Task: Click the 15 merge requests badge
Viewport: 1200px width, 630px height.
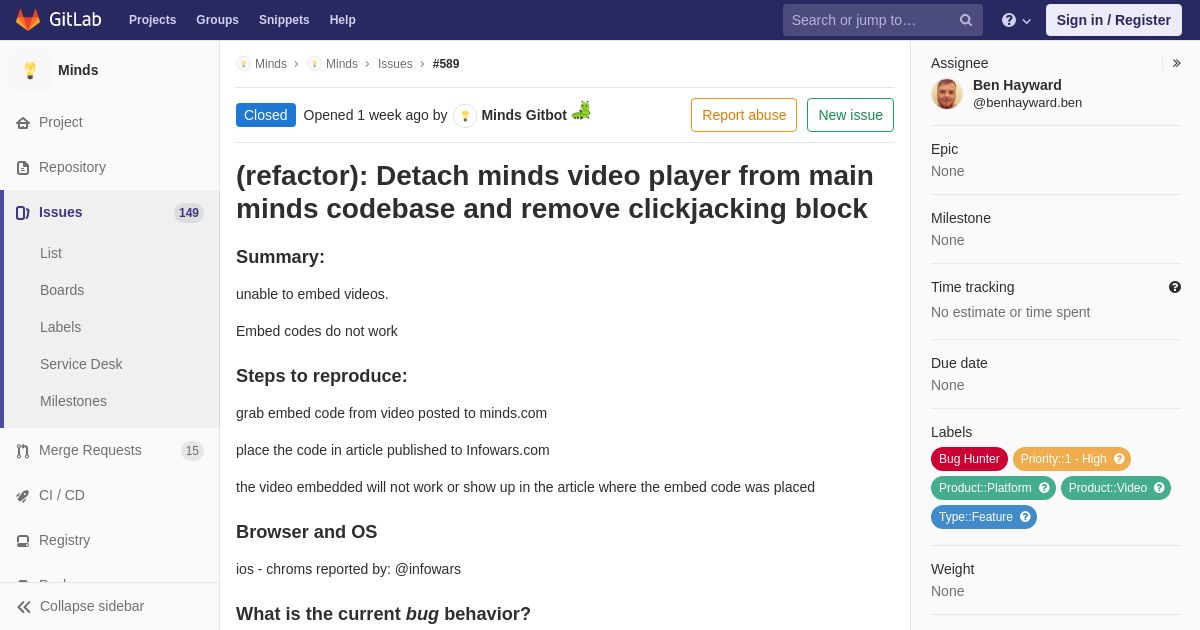Action: pos(192,451)
